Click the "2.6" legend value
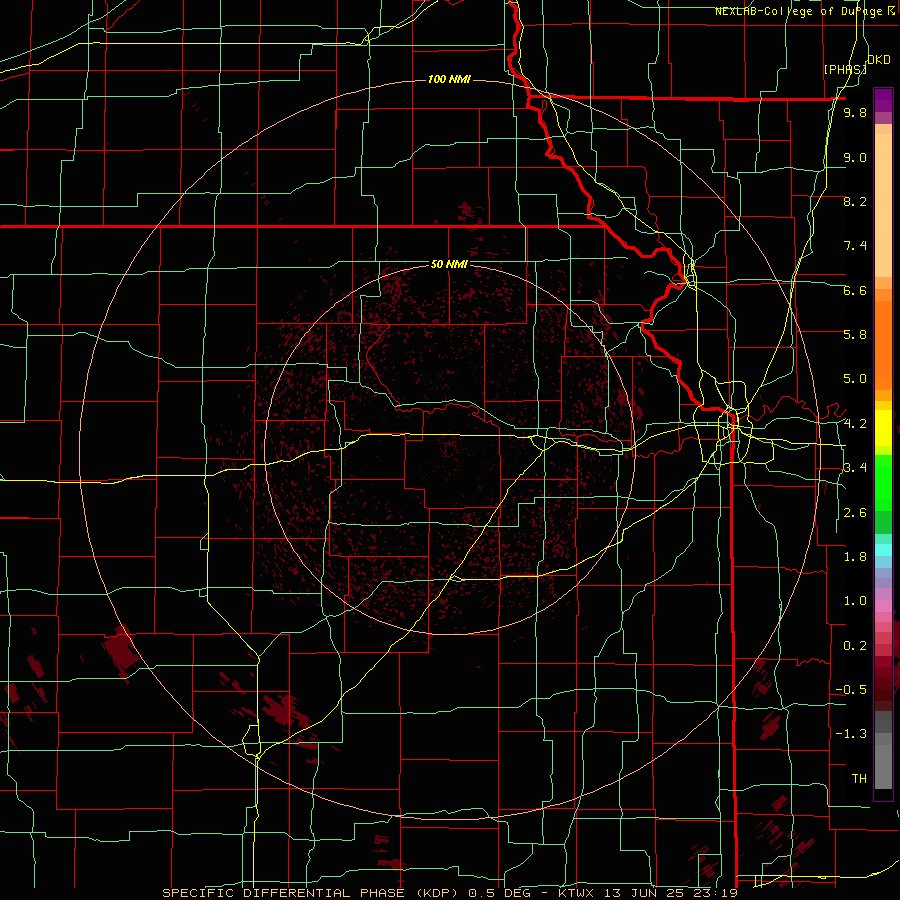Screen dimensions: 900x900 coord(855,513)
